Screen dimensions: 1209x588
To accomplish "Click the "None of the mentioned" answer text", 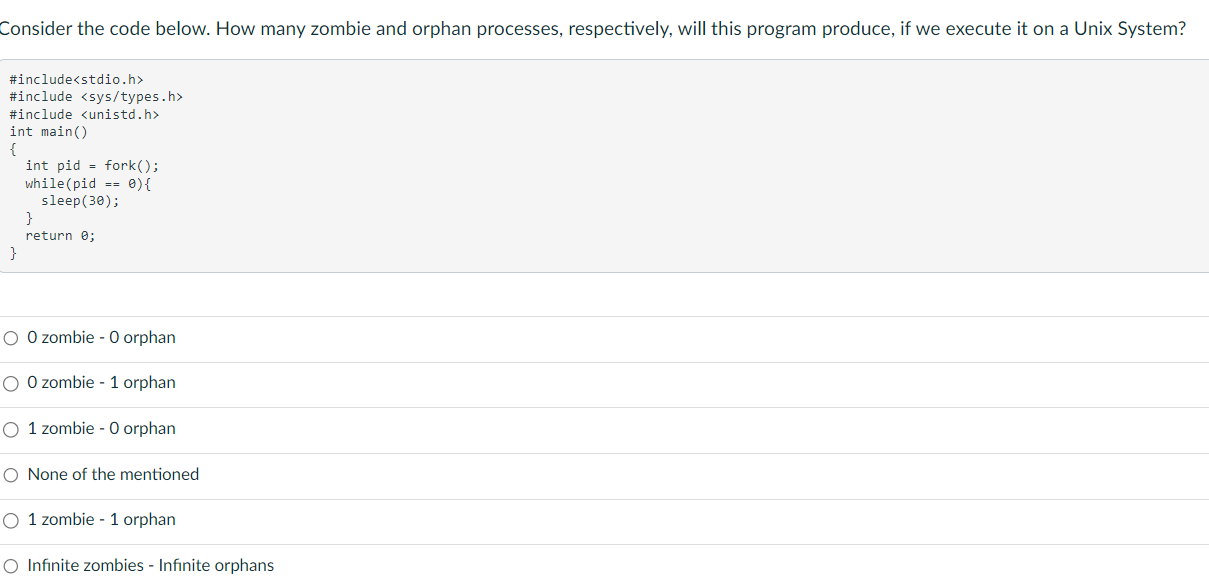I will (x=113, y=475).
